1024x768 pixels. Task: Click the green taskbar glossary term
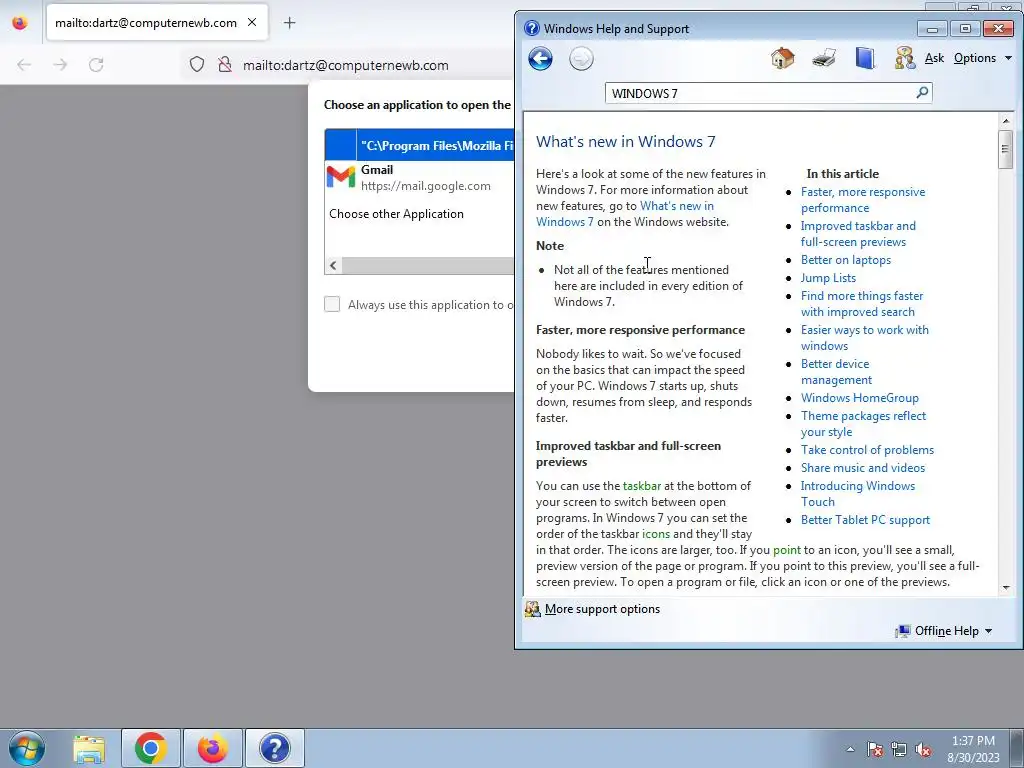coord(642,486)
